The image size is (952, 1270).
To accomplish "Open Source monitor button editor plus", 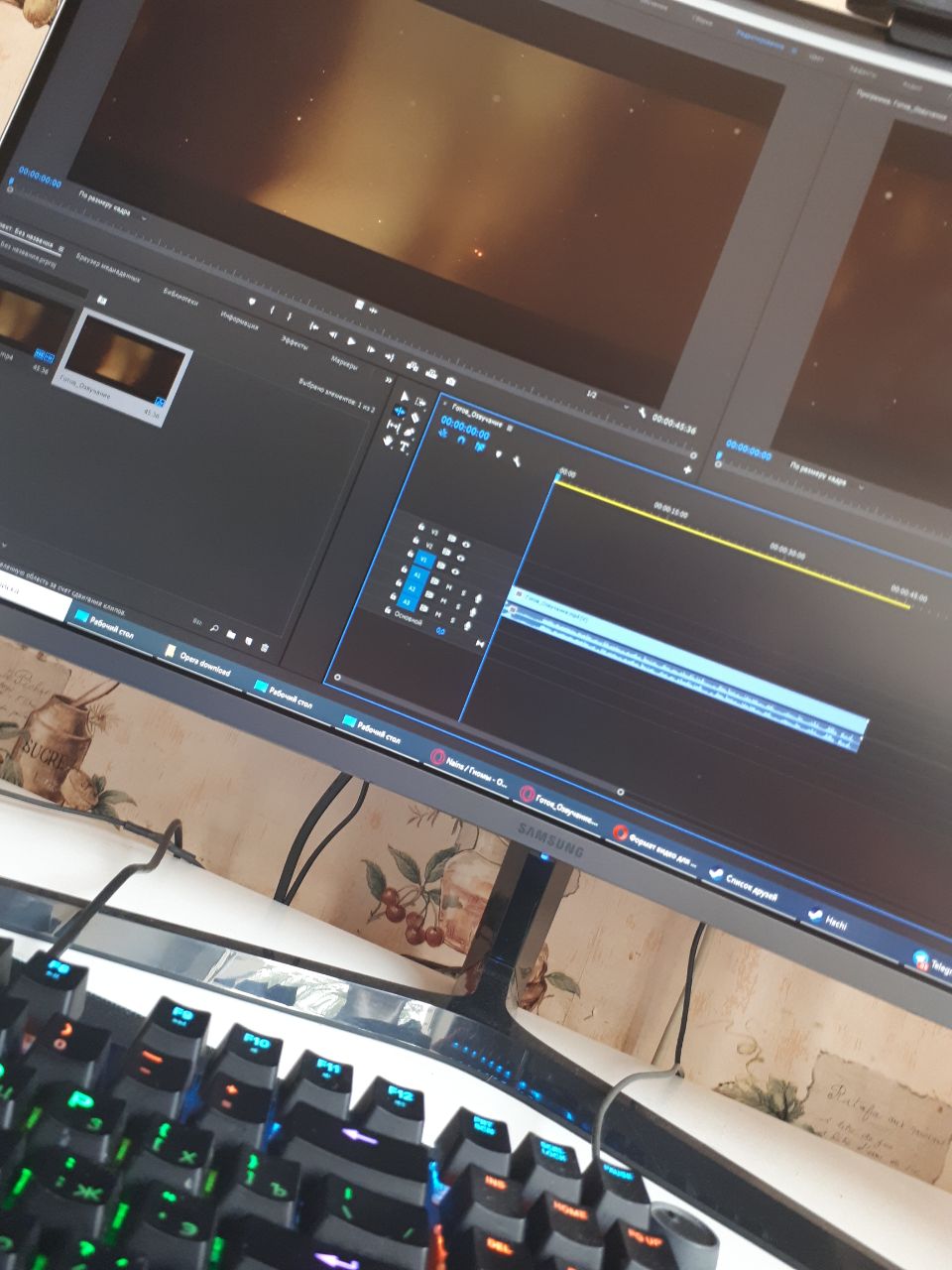I will pos(687,468).
